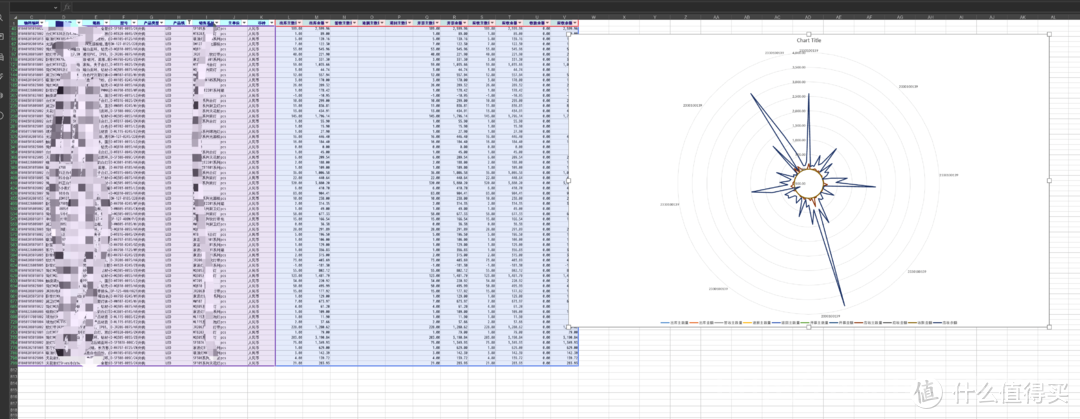Click the chart's right-middle resize handle
Image resolution: width=1080 pixels, height=419 pixels.
tap(1049, 180)
